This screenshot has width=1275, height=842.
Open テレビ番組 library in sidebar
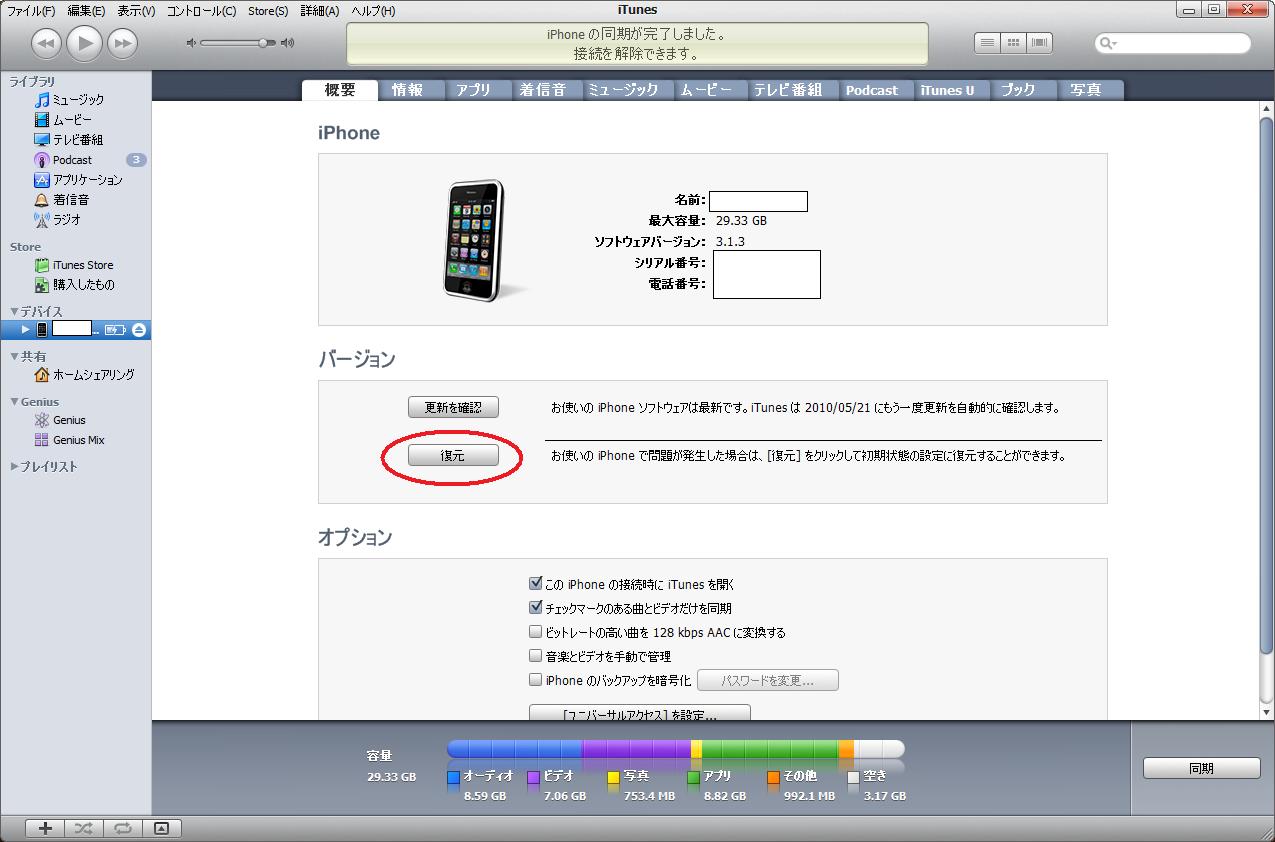click(x=69, y=140)
